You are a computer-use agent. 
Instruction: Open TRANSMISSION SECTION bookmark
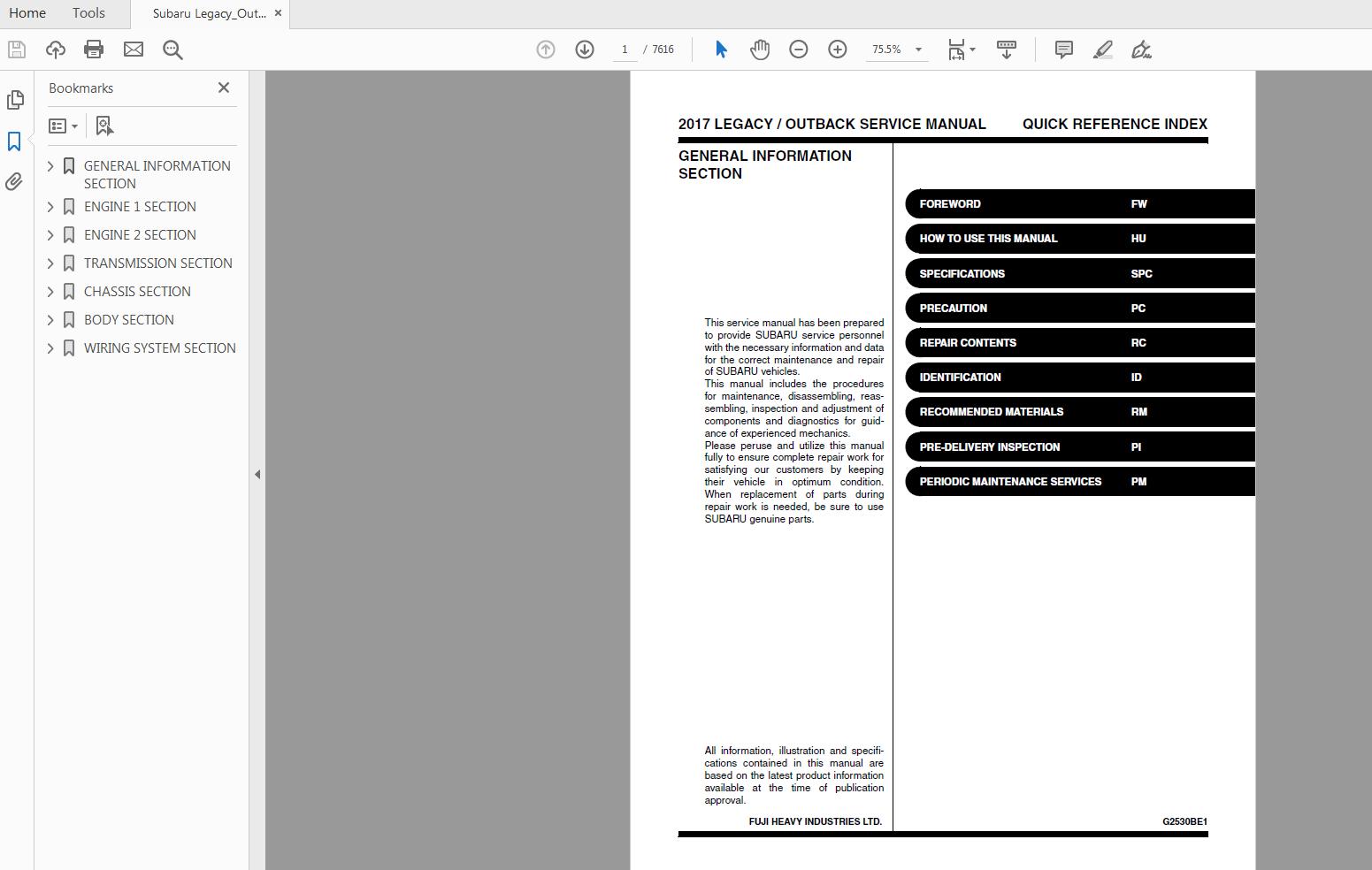click(158, 263)
